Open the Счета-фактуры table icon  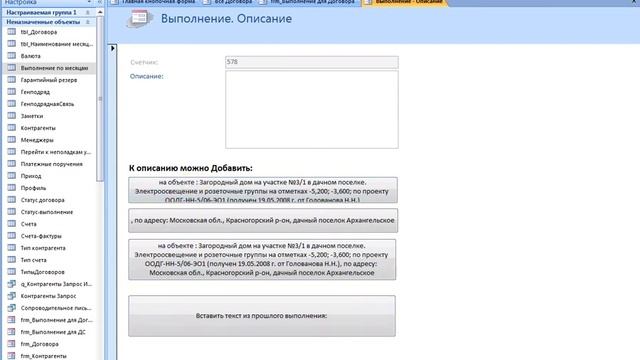[12, 236]
